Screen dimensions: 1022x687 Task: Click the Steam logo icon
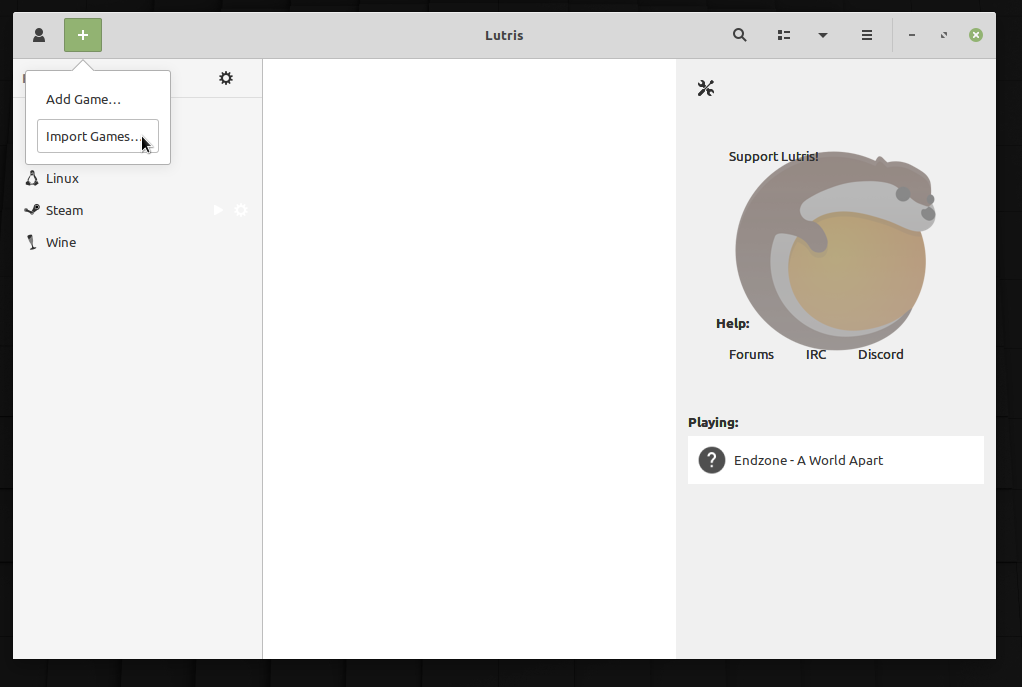click(x=32, y=210)
